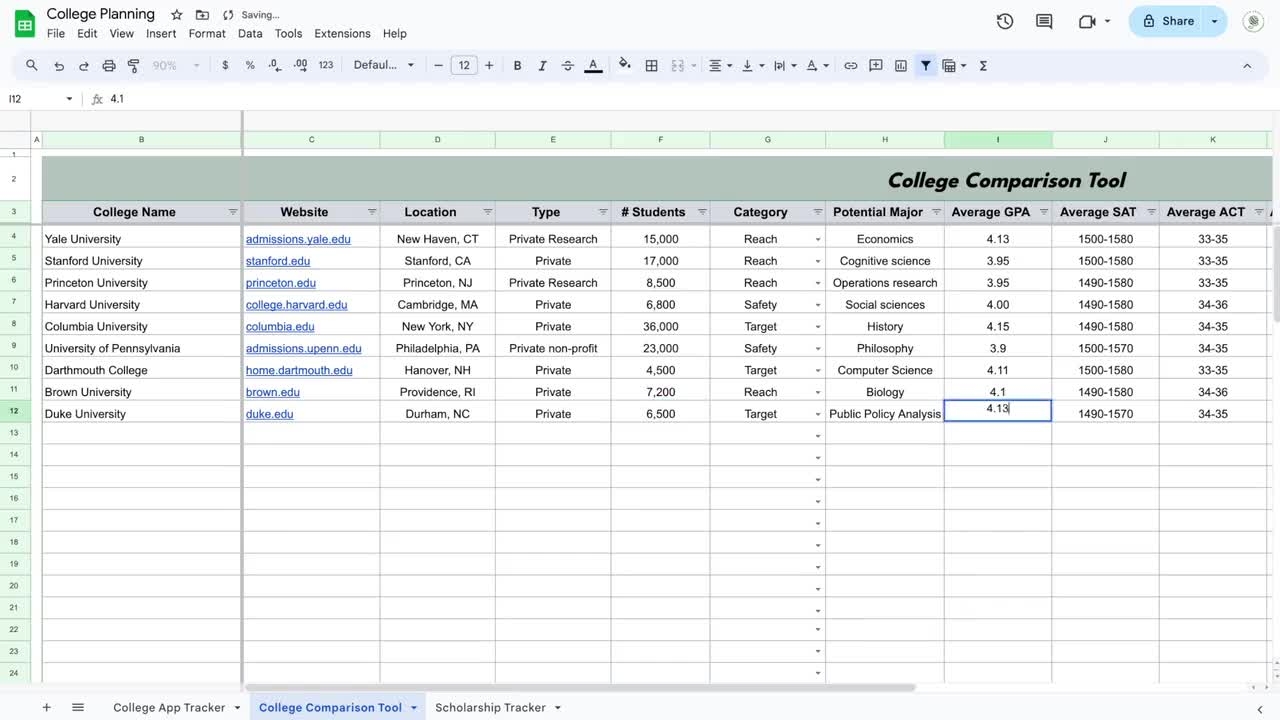This screenshot has width=1280, height=720.
Task: Apply currency format with dollar icon
Action: [x=225, y=65]
